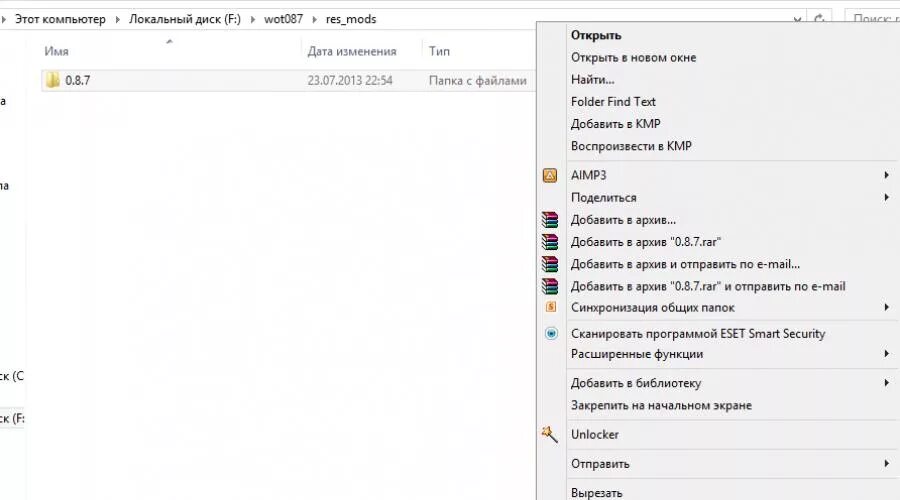Choose 'Закрепить на начальном экране'
900x500 pixels.
point(661,405)
